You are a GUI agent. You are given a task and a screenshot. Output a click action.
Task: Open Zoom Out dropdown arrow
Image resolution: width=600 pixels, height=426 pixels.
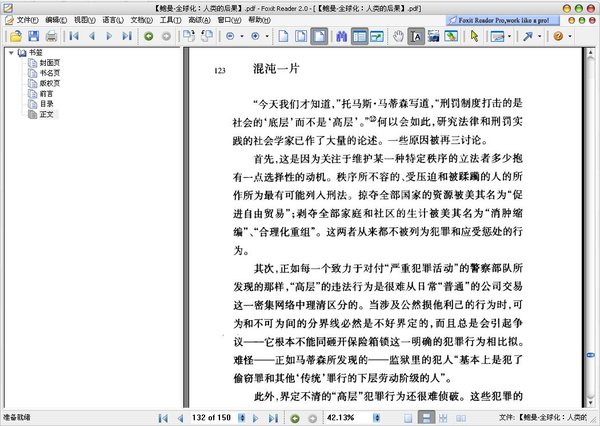[242, 36]
